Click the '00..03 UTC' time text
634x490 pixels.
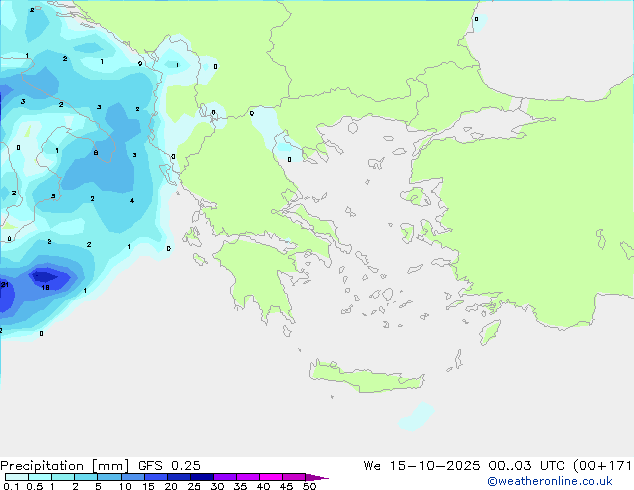tap(526, 466)
